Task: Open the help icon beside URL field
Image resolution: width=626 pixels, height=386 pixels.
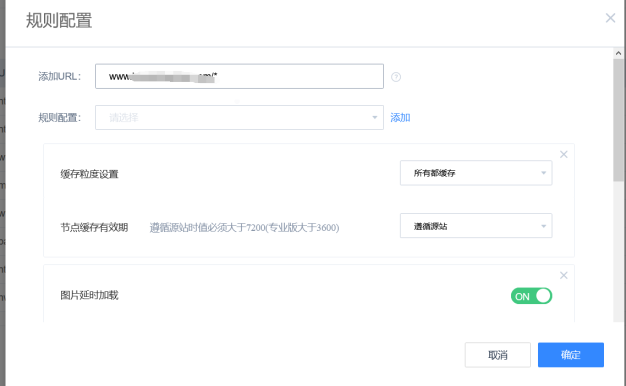Action: coord(396,77)
